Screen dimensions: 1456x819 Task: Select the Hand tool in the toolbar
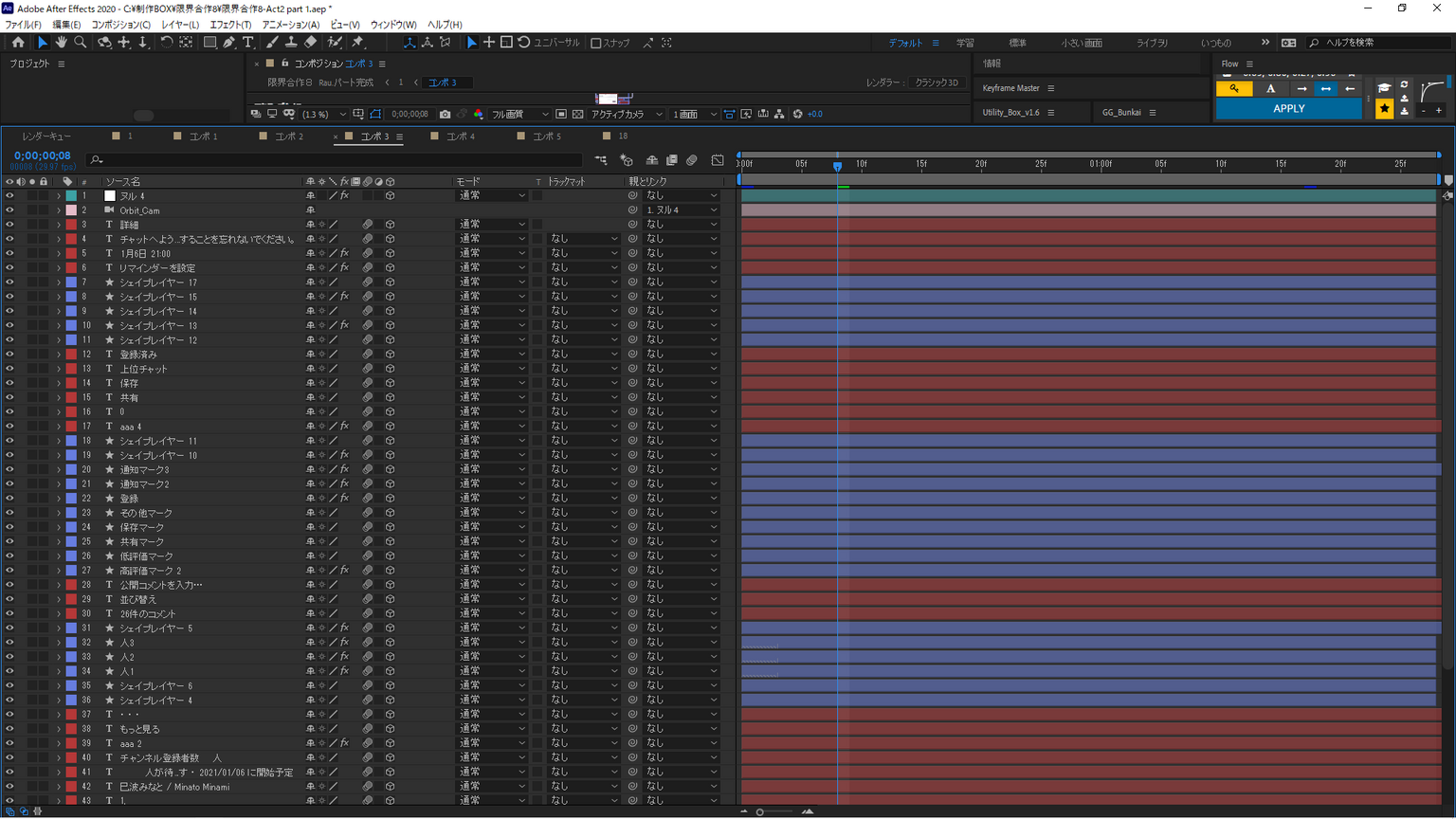pos(61,43)
